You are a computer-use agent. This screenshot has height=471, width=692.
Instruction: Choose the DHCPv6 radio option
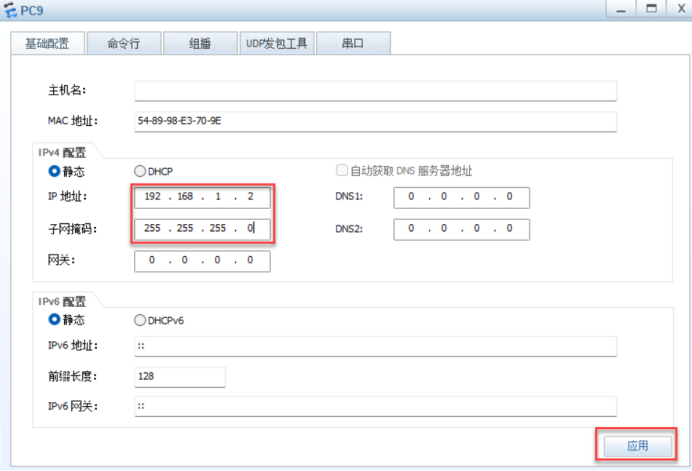tap(139, 320)
